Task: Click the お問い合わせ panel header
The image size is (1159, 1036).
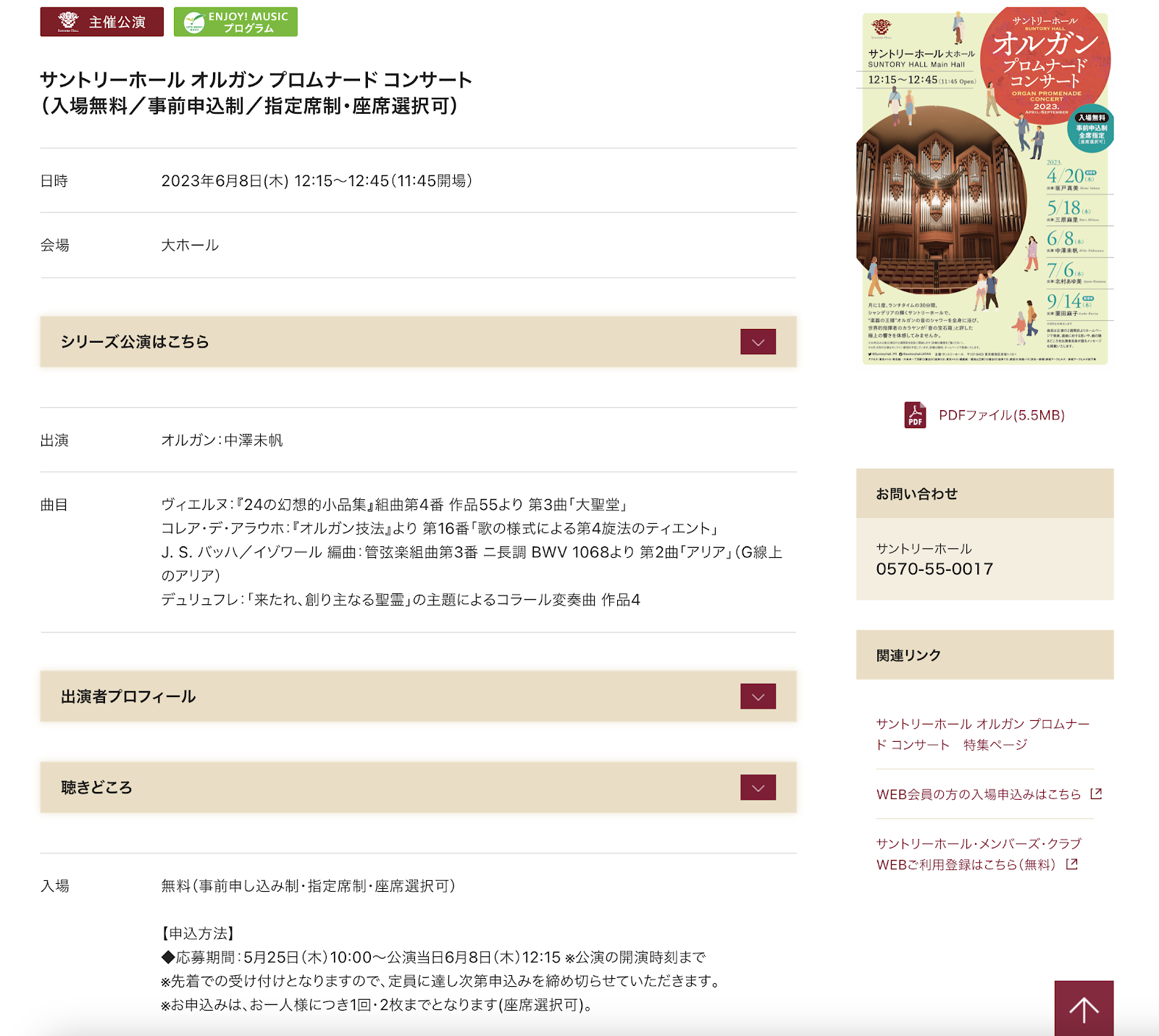Action: tap(985, 493)
